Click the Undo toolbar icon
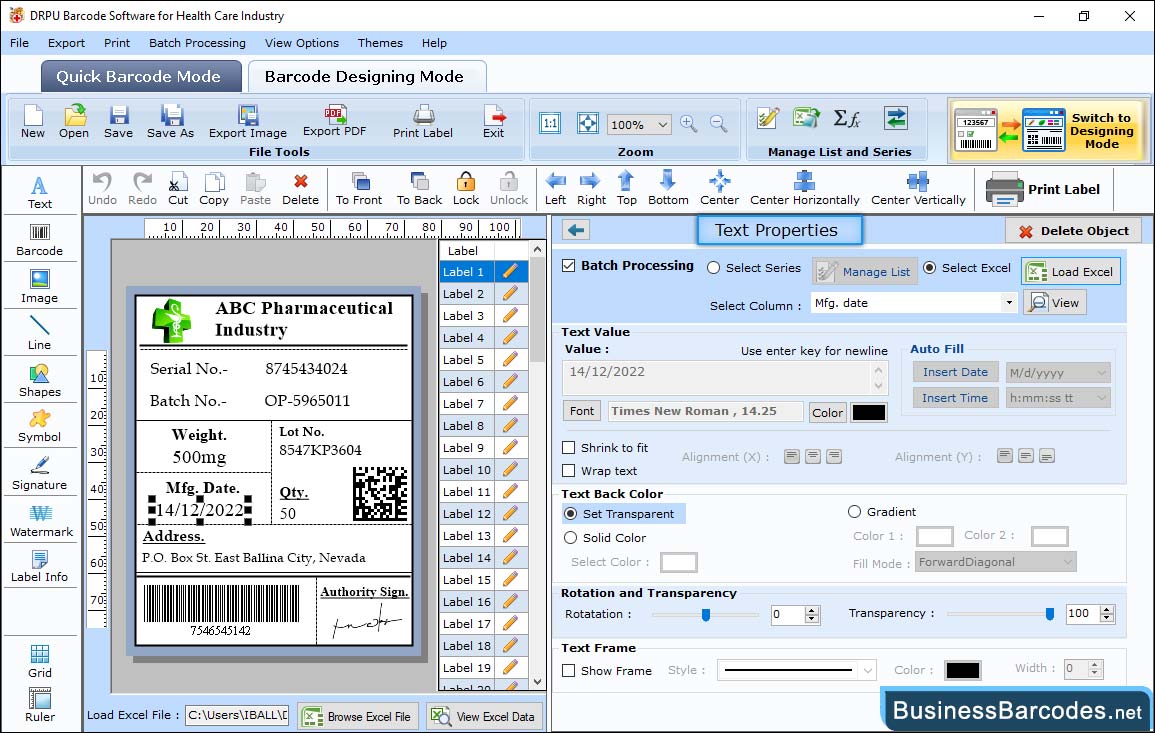 coord(102,189)
